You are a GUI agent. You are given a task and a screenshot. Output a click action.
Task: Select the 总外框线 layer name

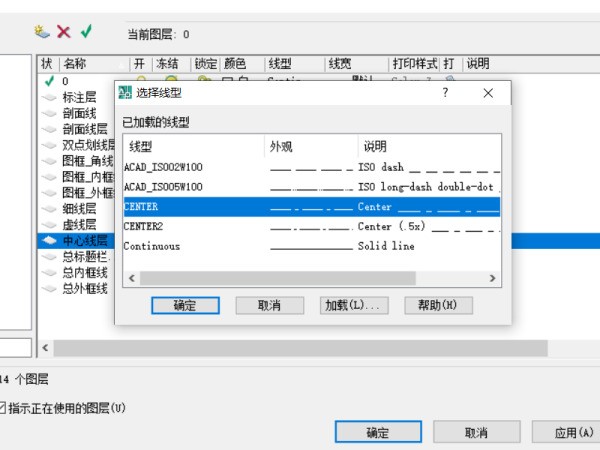pos(85,289)
